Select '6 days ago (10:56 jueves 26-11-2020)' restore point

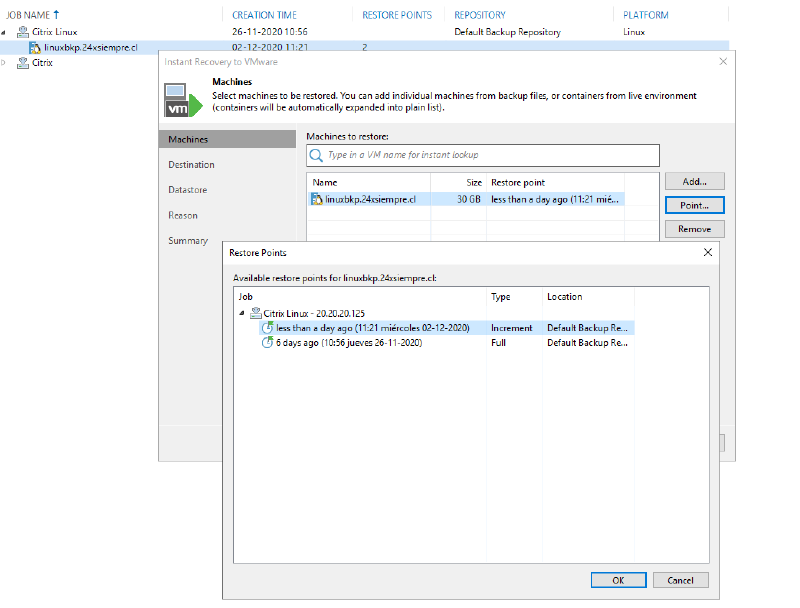pyautogui.click(x=349, y=343)
